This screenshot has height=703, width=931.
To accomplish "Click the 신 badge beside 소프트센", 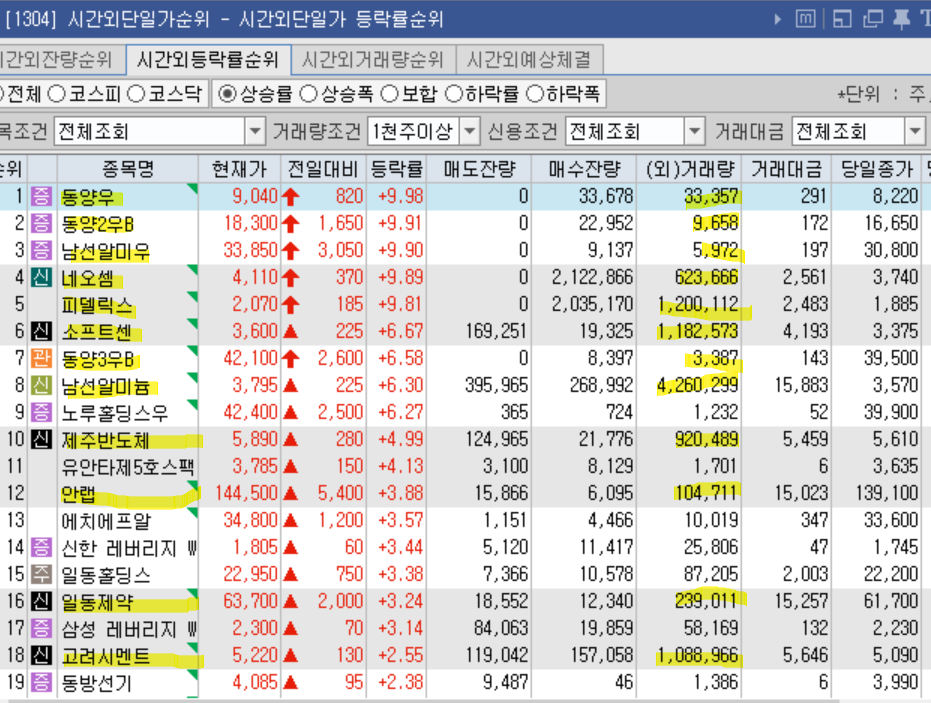I will pos(41,331).
